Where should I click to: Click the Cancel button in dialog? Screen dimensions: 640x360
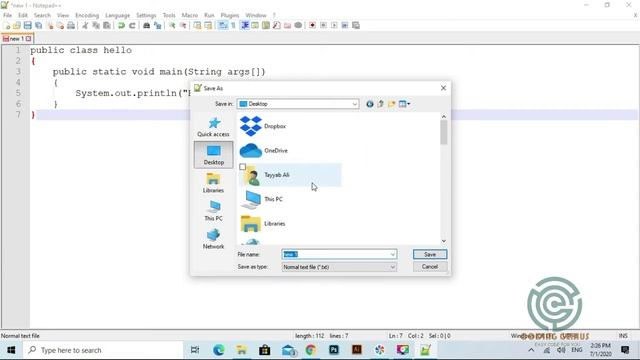430,267
